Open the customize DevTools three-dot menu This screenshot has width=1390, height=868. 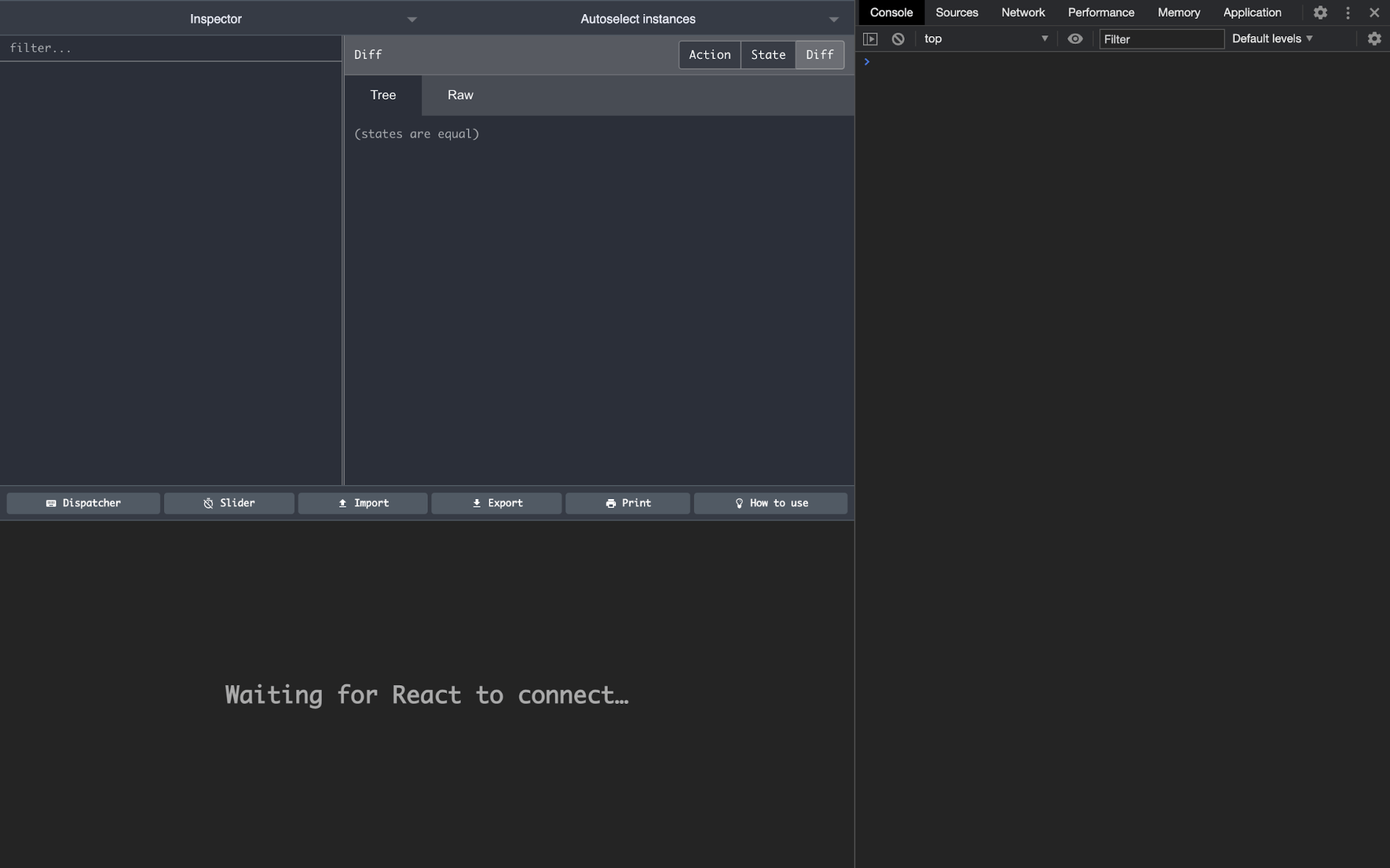[x=1348, y=13]
